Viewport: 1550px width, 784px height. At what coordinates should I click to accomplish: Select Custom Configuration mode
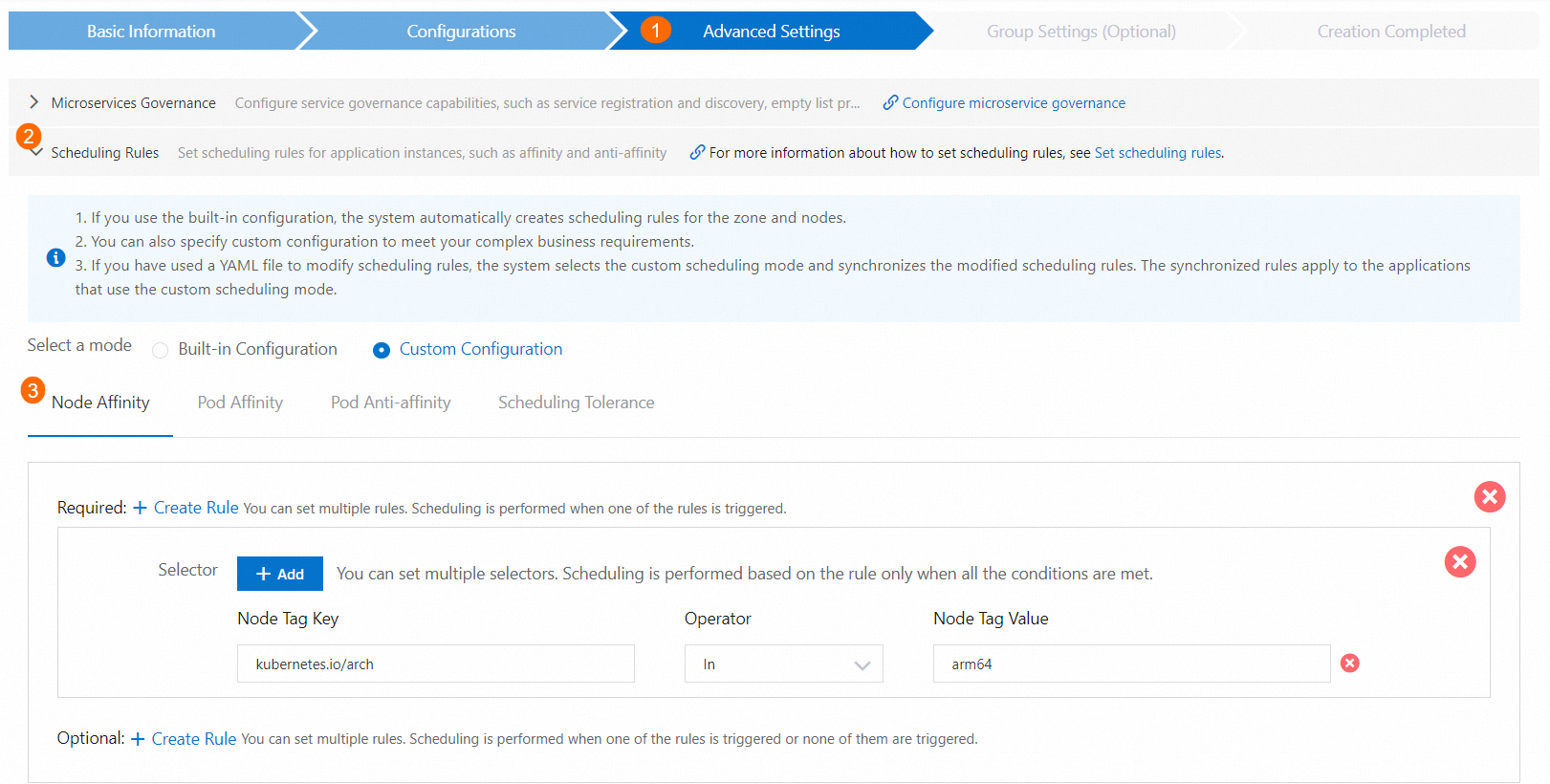382,350
